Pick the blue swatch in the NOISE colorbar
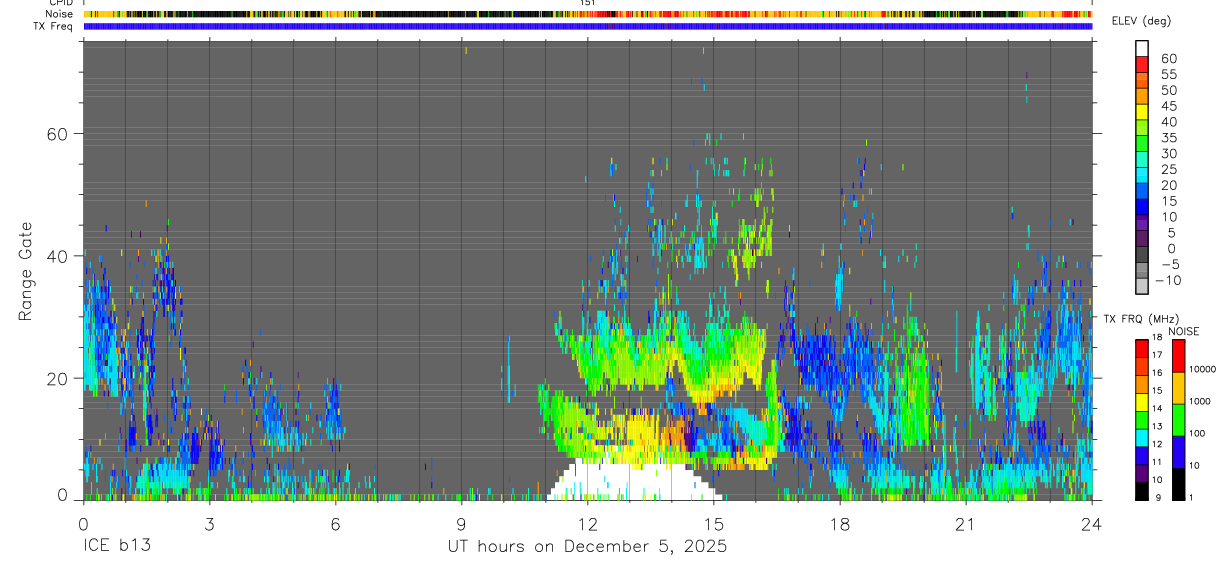The image size is (1228, 567). [1179, 451]
